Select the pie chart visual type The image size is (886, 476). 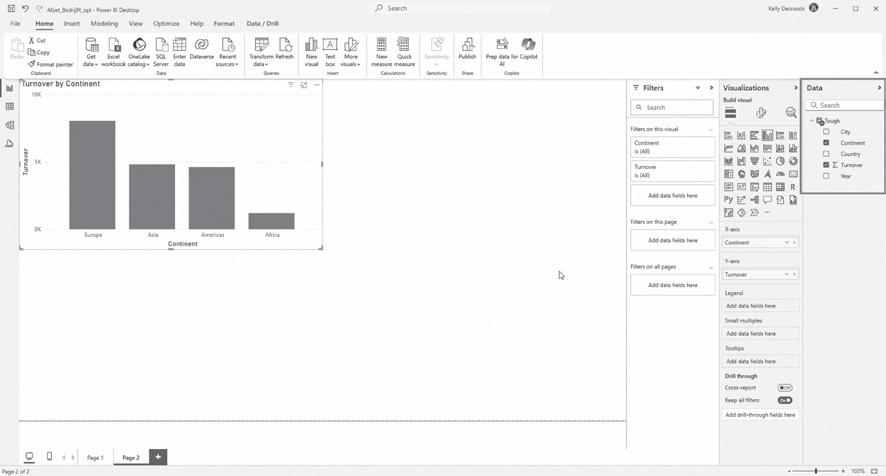tap(780, 161)
